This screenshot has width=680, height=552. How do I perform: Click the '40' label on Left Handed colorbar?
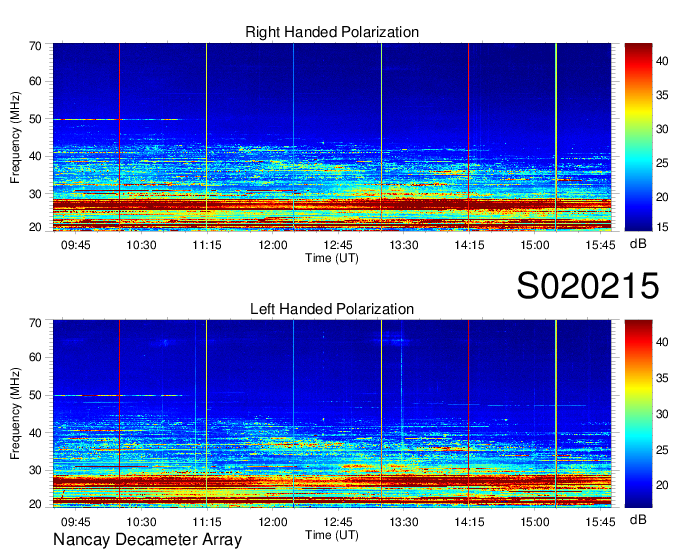662,342
